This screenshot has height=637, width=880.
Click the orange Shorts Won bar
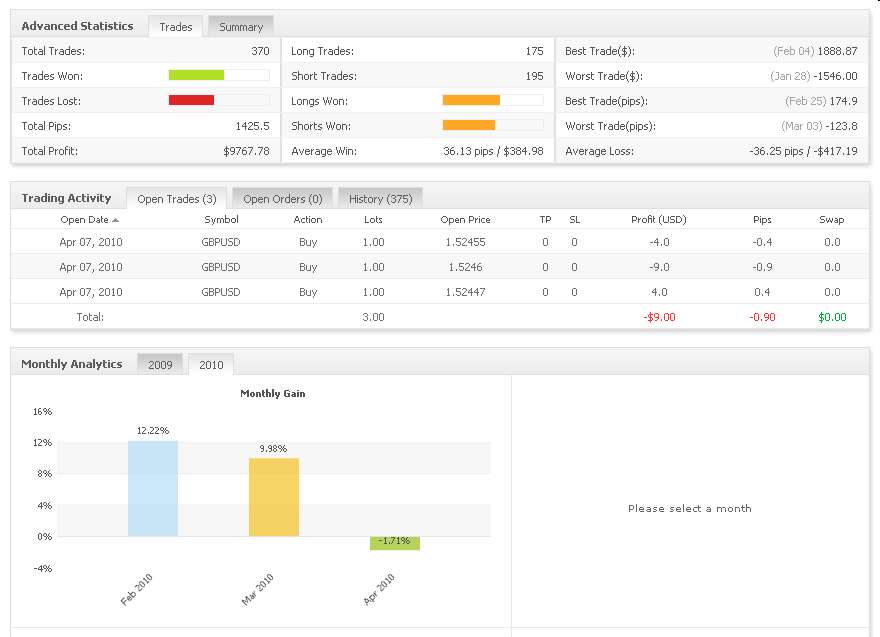[x=468, y=125]
